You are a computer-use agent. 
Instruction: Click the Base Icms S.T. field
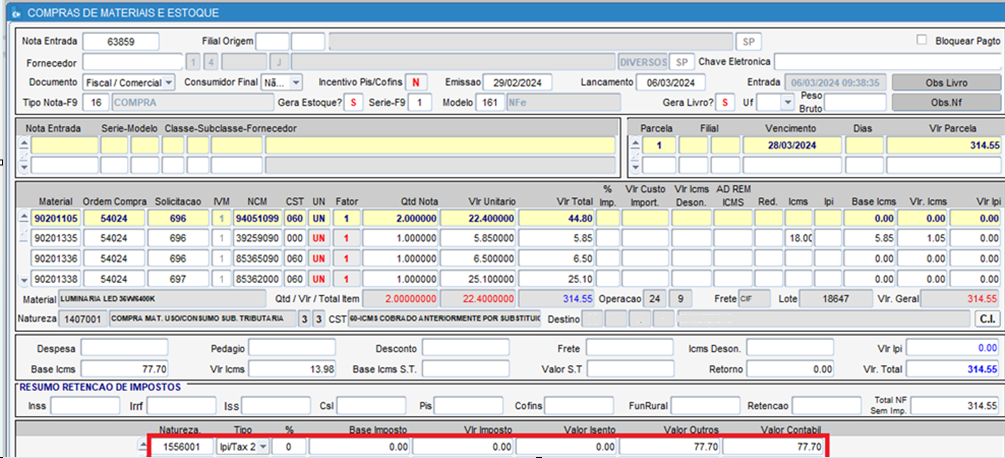[465, 369]
